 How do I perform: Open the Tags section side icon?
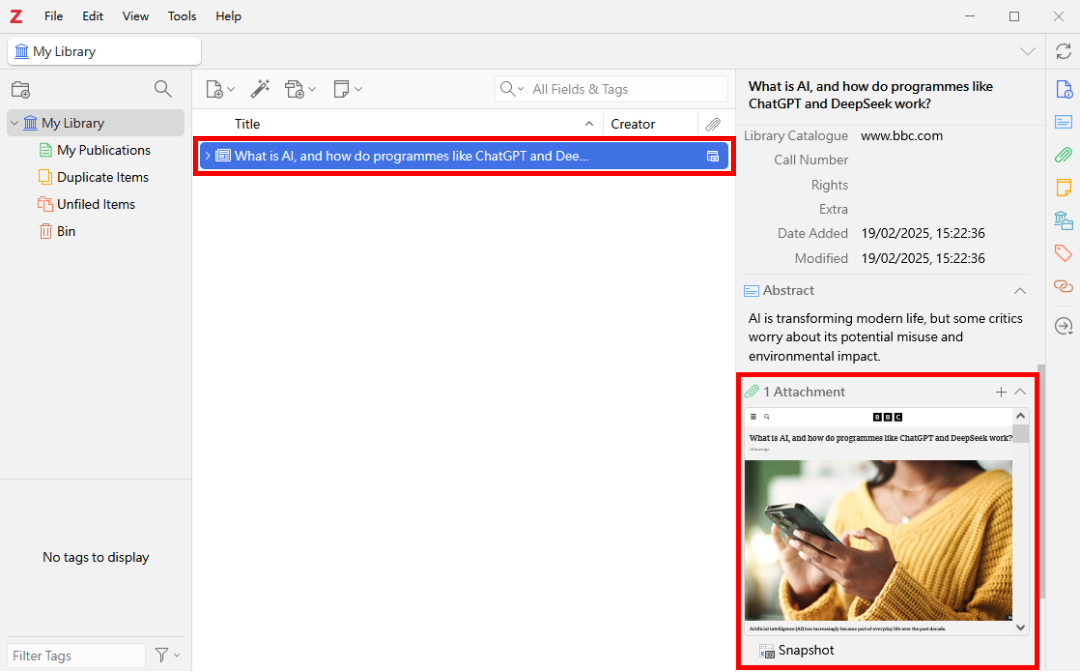click(x=1064, y=253)
